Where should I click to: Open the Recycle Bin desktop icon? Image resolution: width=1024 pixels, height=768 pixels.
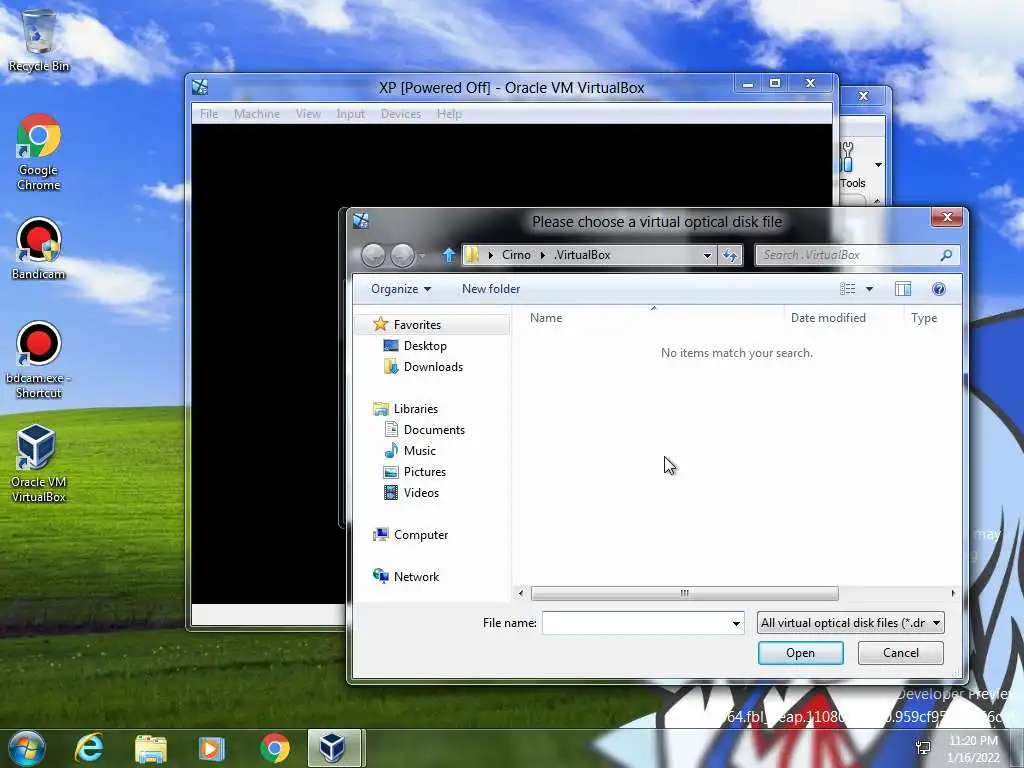(x=38, y=40)
